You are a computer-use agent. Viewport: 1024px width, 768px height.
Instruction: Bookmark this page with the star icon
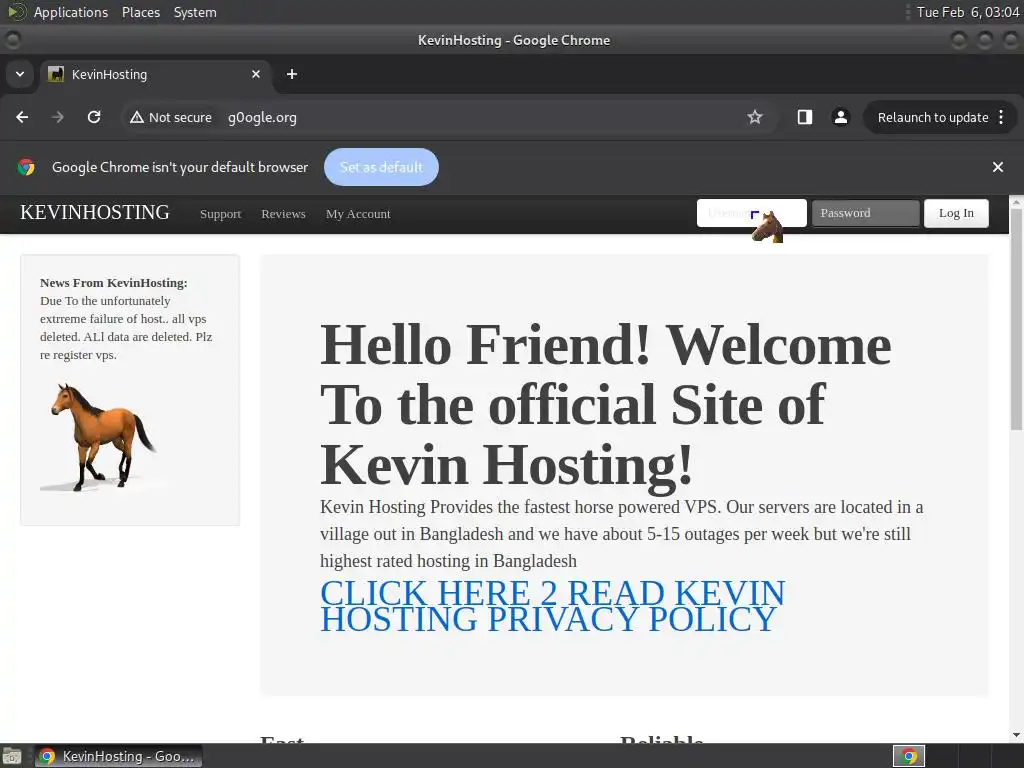[x=755, y=117]
